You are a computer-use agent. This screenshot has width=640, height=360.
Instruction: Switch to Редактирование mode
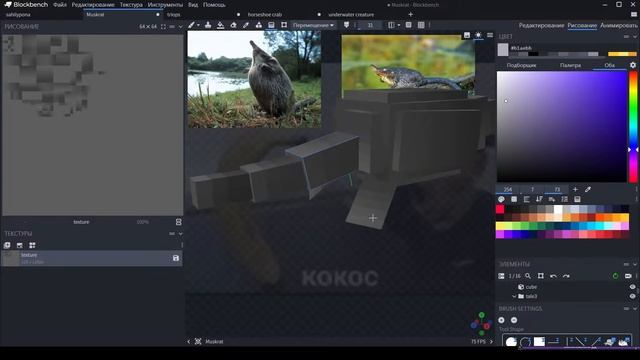click(541, 25)
